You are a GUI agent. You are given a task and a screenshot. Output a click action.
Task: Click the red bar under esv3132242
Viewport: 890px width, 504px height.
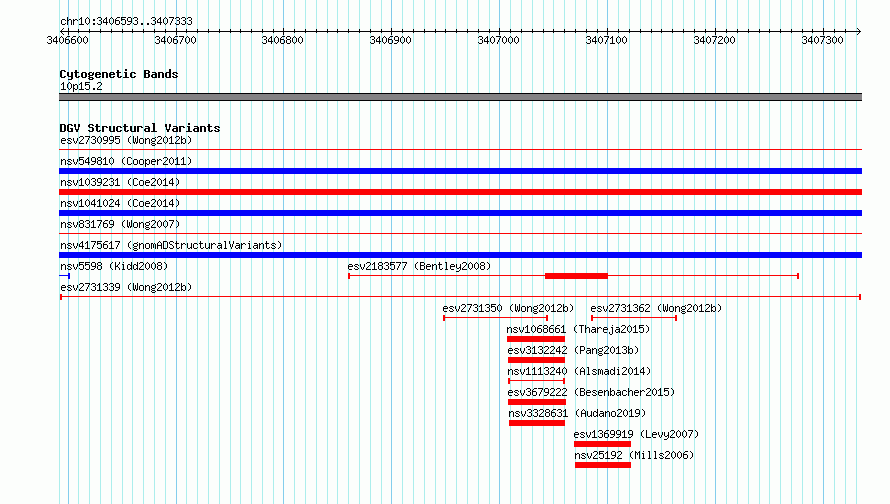pyautogui.click(x=536, y=360)
